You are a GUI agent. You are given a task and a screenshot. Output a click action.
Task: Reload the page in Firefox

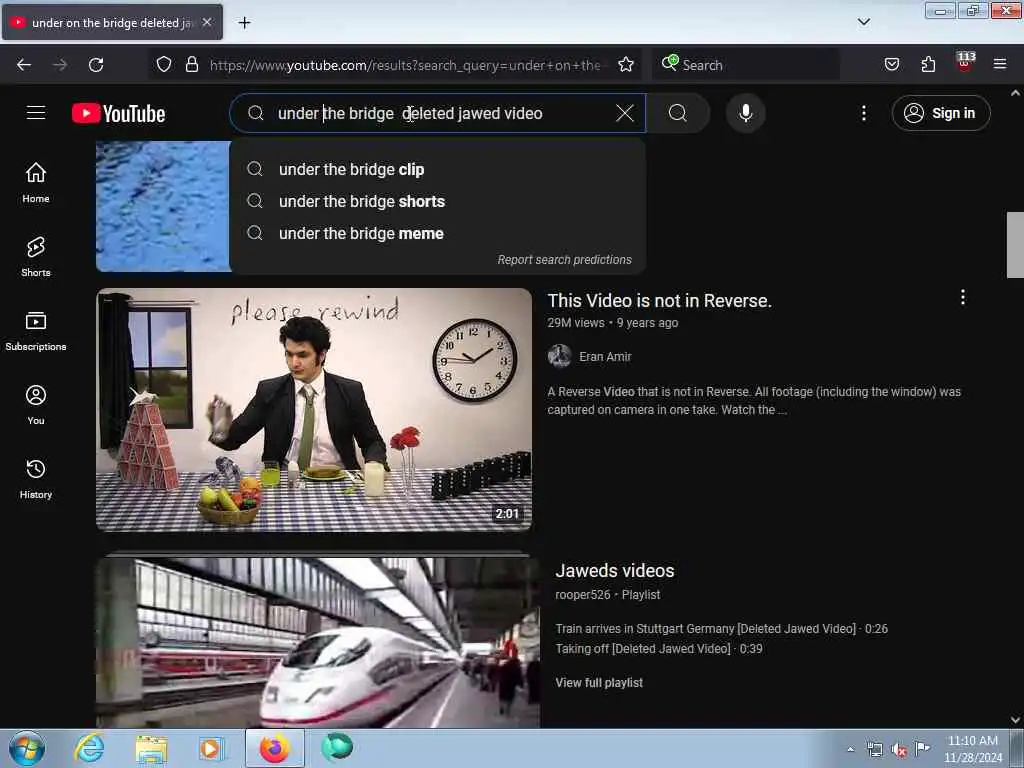point(96,65)
